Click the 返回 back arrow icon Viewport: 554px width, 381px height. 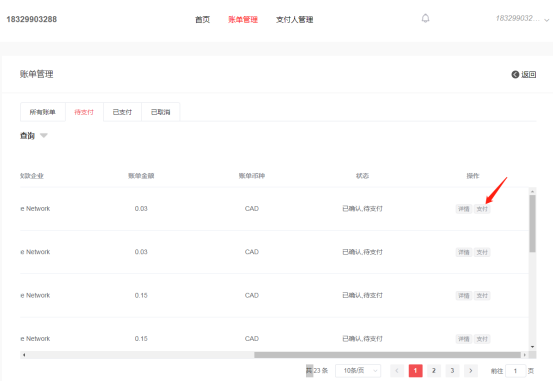coord(515,74)
